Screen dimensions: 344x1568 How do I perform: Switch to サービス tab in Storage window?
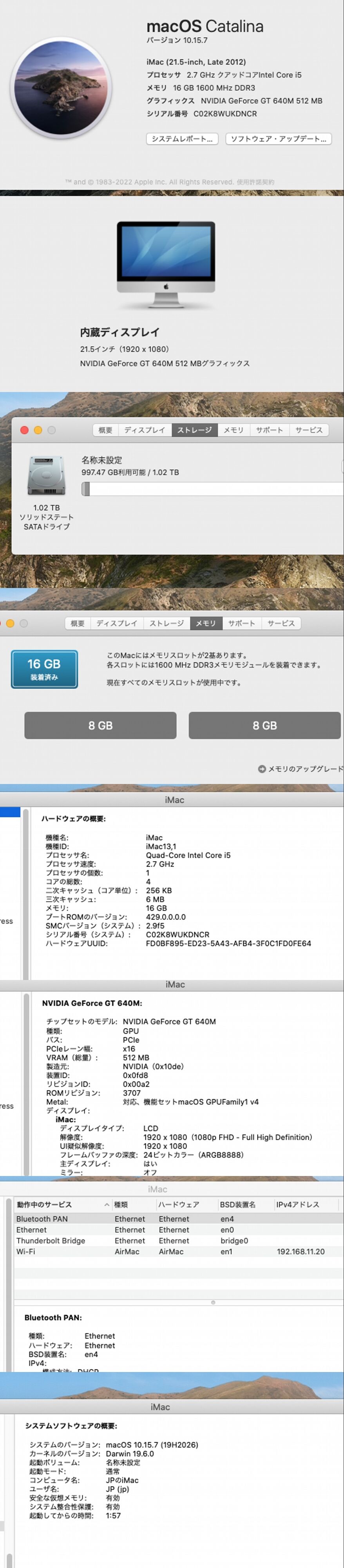pyautogui.click(x=309, y=430)
